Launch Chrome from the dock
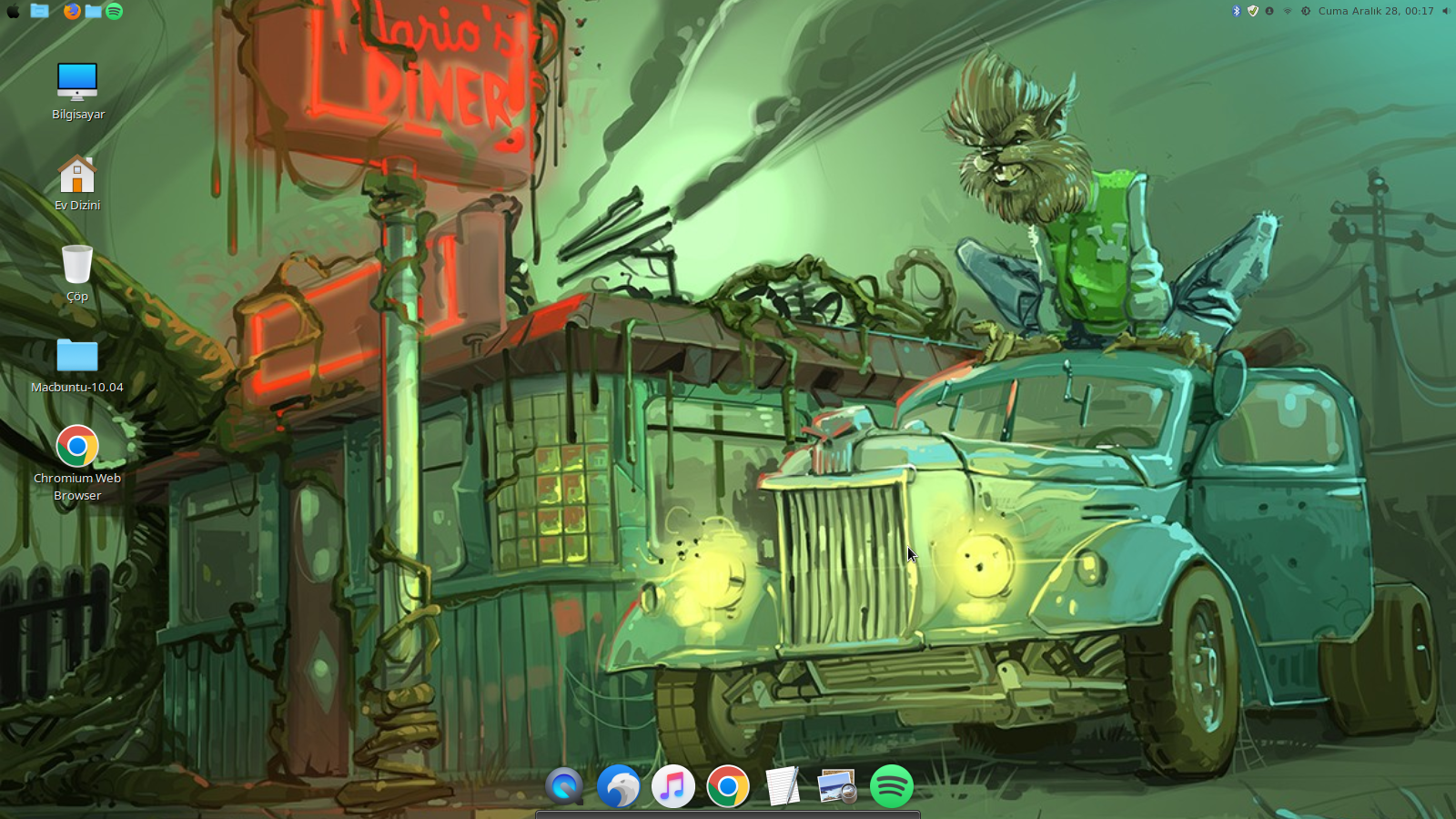1456x819 pixels. pos(728,786)
